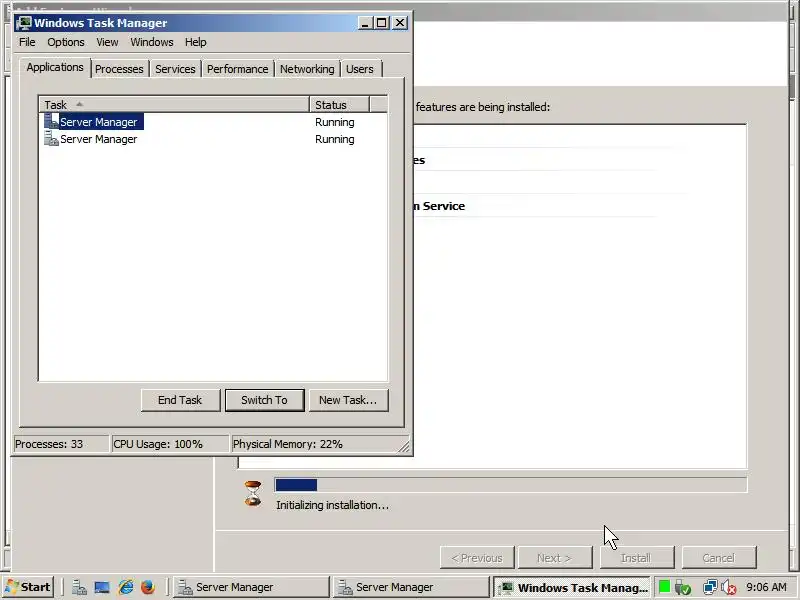Click the installation progress bar
Image resolution: width=800 pixels, height=600 pixels.
511,485
